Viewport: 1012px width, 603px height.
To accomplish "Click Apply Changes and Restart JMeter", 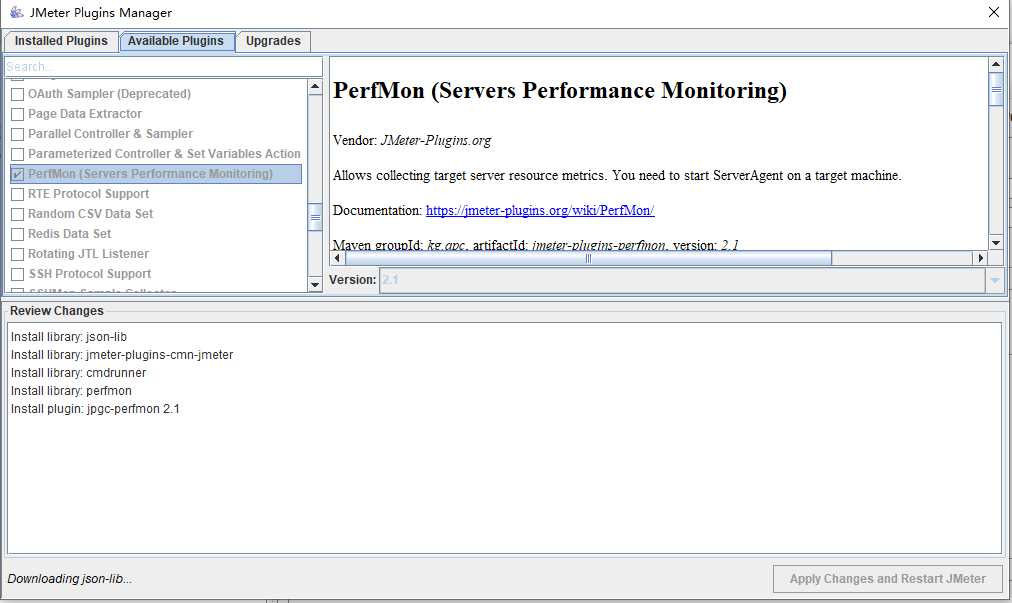I will click(x=887, y=579).
